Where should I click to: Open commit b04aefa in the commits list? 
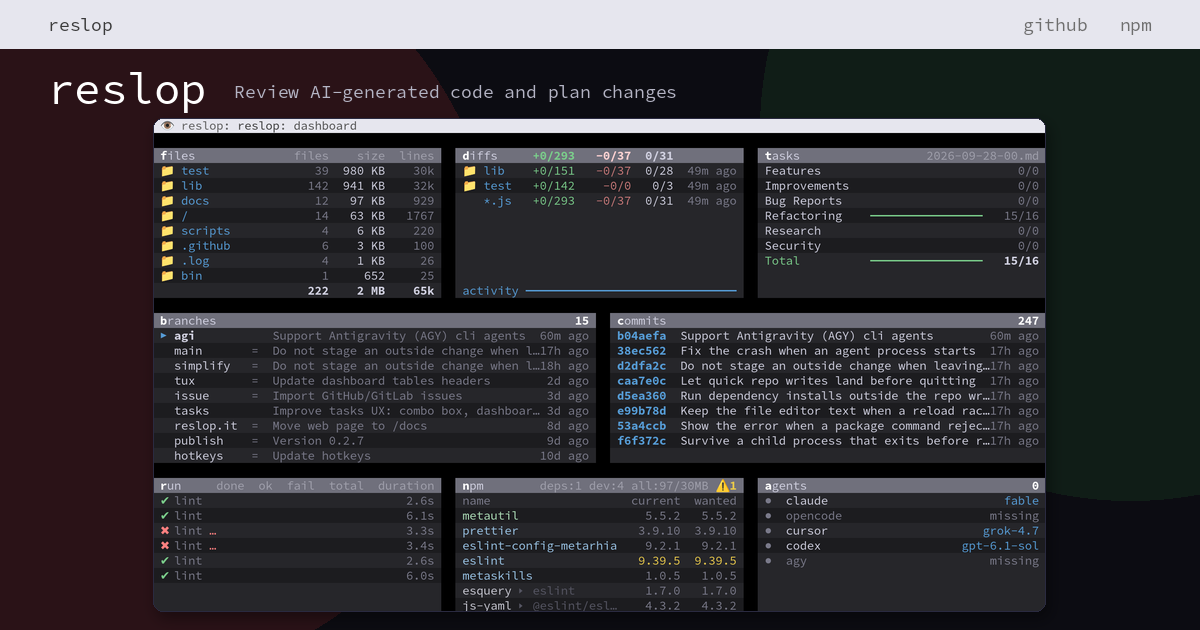click(827, 336)
